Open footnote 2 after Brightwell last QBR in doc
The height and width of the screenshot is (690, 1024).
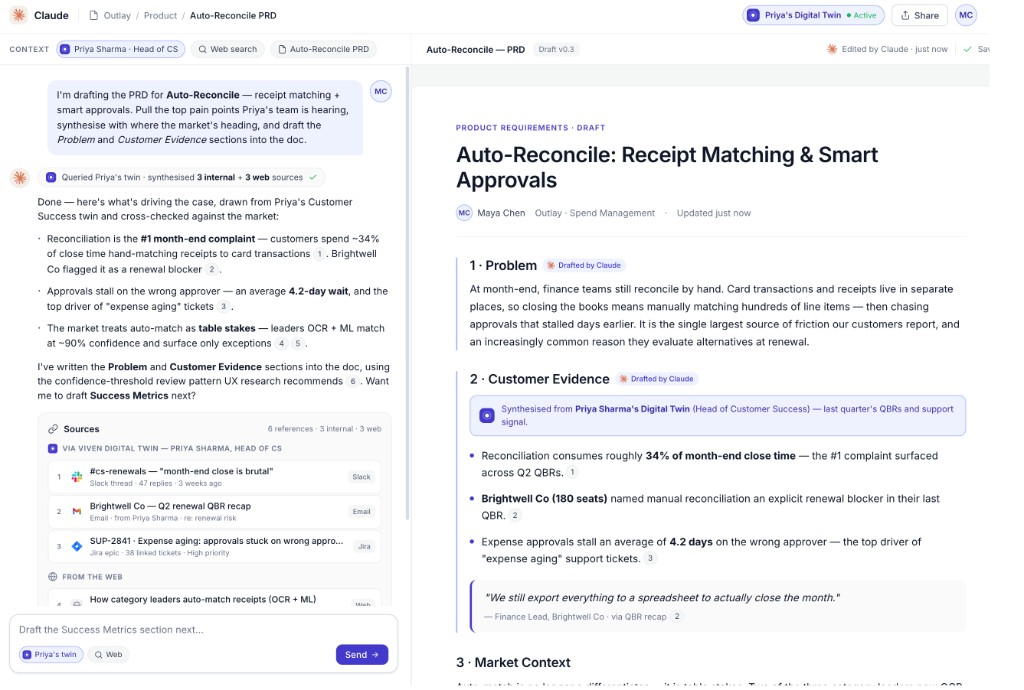coord(515,516)
